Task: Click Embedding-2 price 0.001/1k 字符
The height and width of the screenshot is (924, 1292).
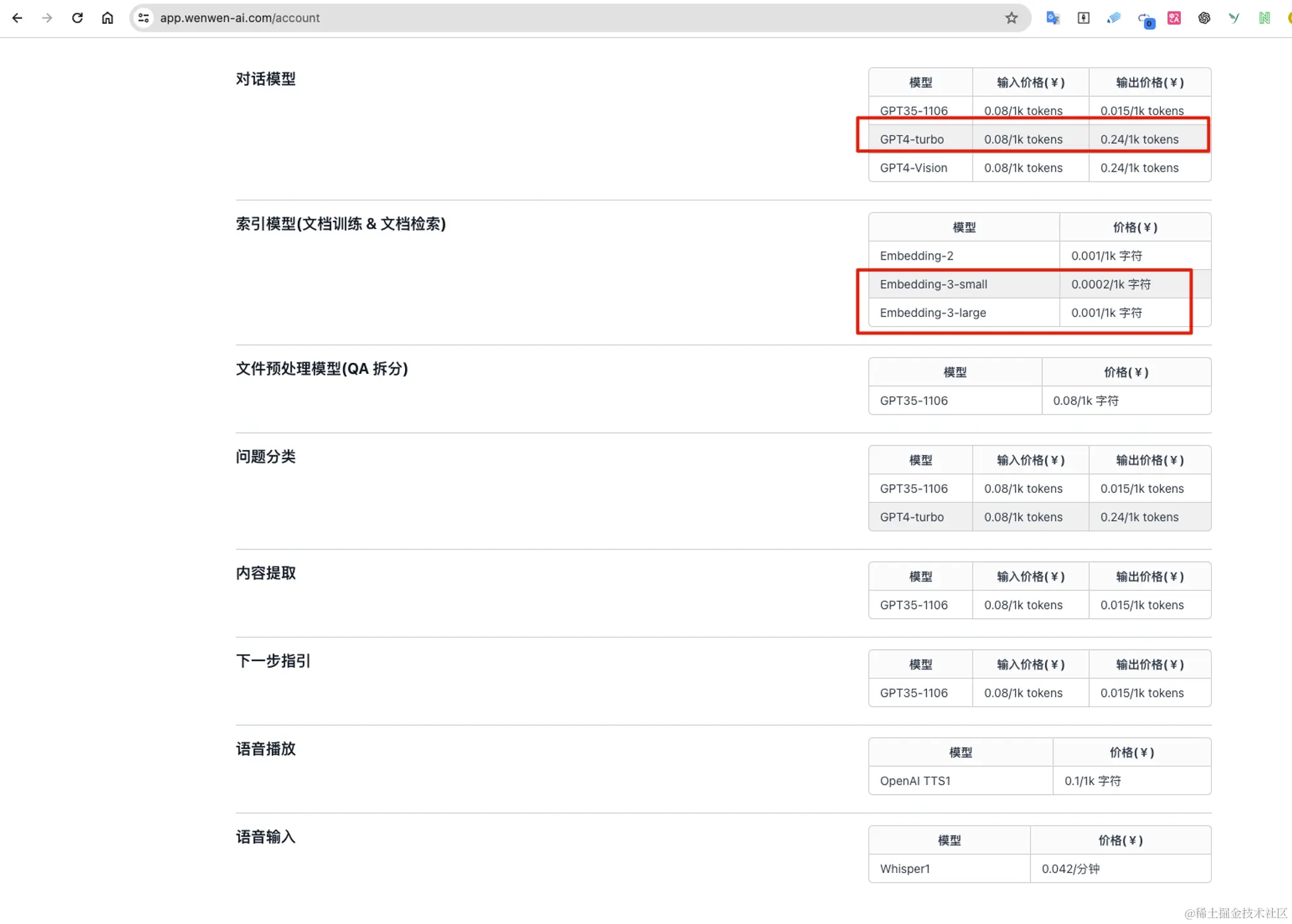Action: 1135,256
